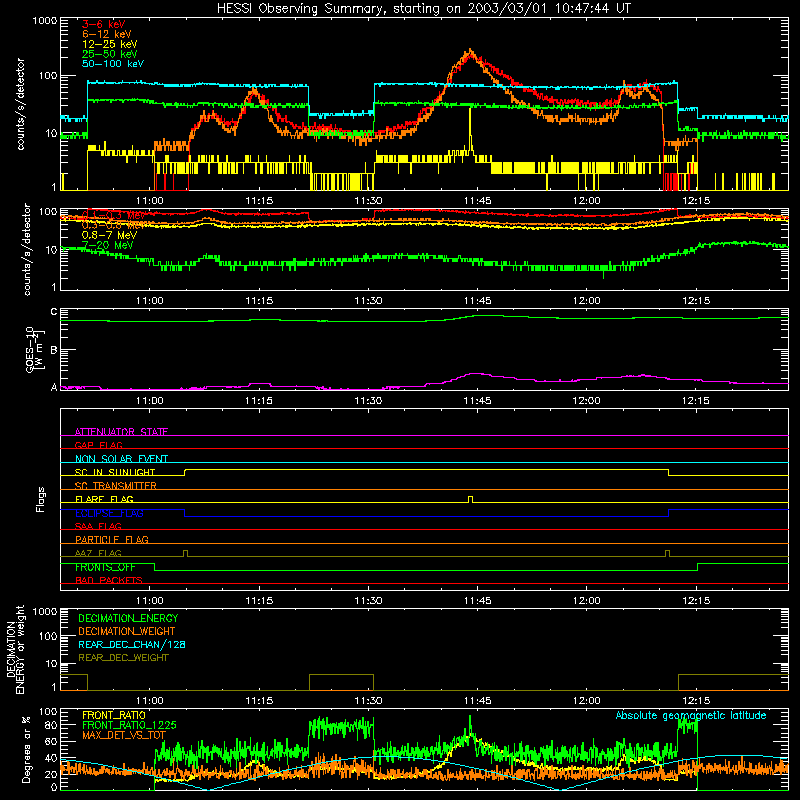800x800 pixels.
Task: Click the REAR_DEC_WEIGHT legend label
Action: point(123,658)
